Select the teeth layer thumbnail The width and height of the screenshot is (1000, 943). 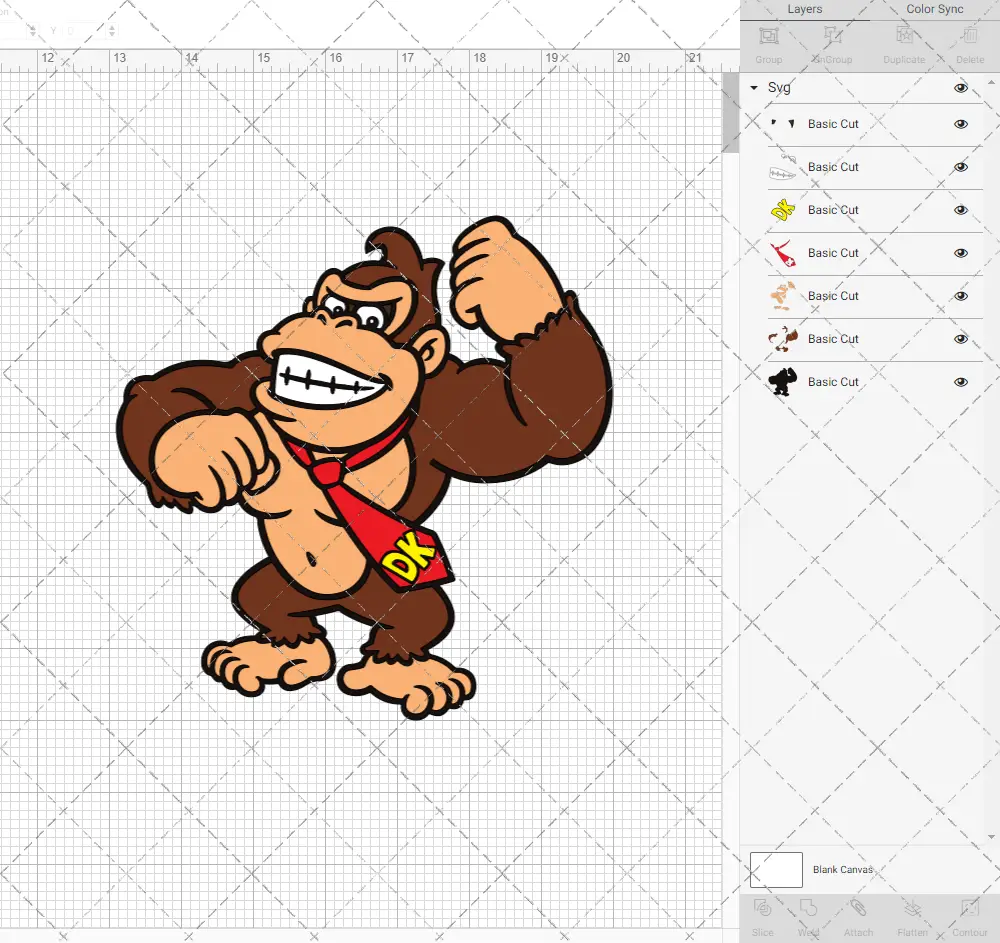[783, 167]
